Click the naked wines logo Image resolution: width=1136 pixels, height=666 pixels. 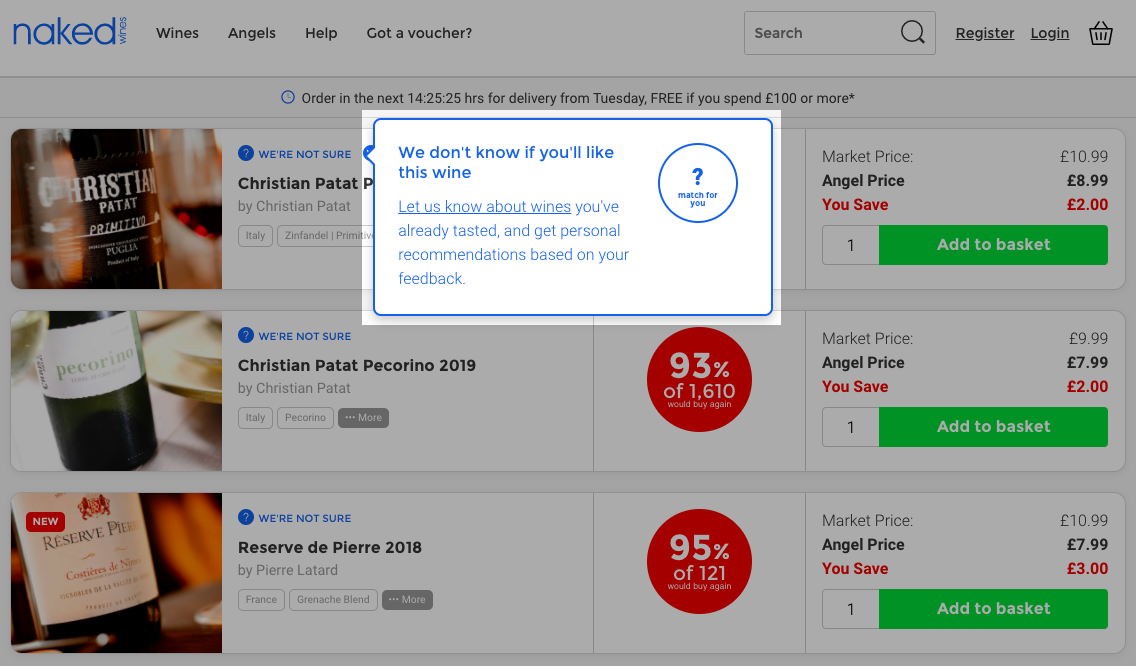[70, 32]
